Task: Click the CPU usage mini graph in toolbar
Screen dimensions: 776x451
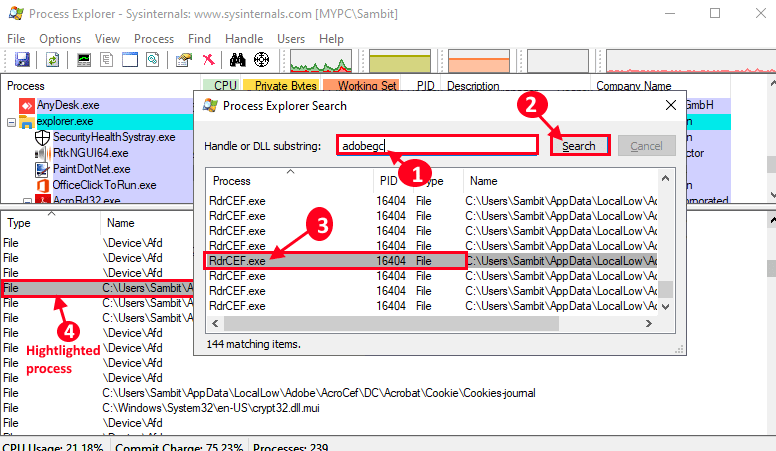Action: click(x=321, y=61)
